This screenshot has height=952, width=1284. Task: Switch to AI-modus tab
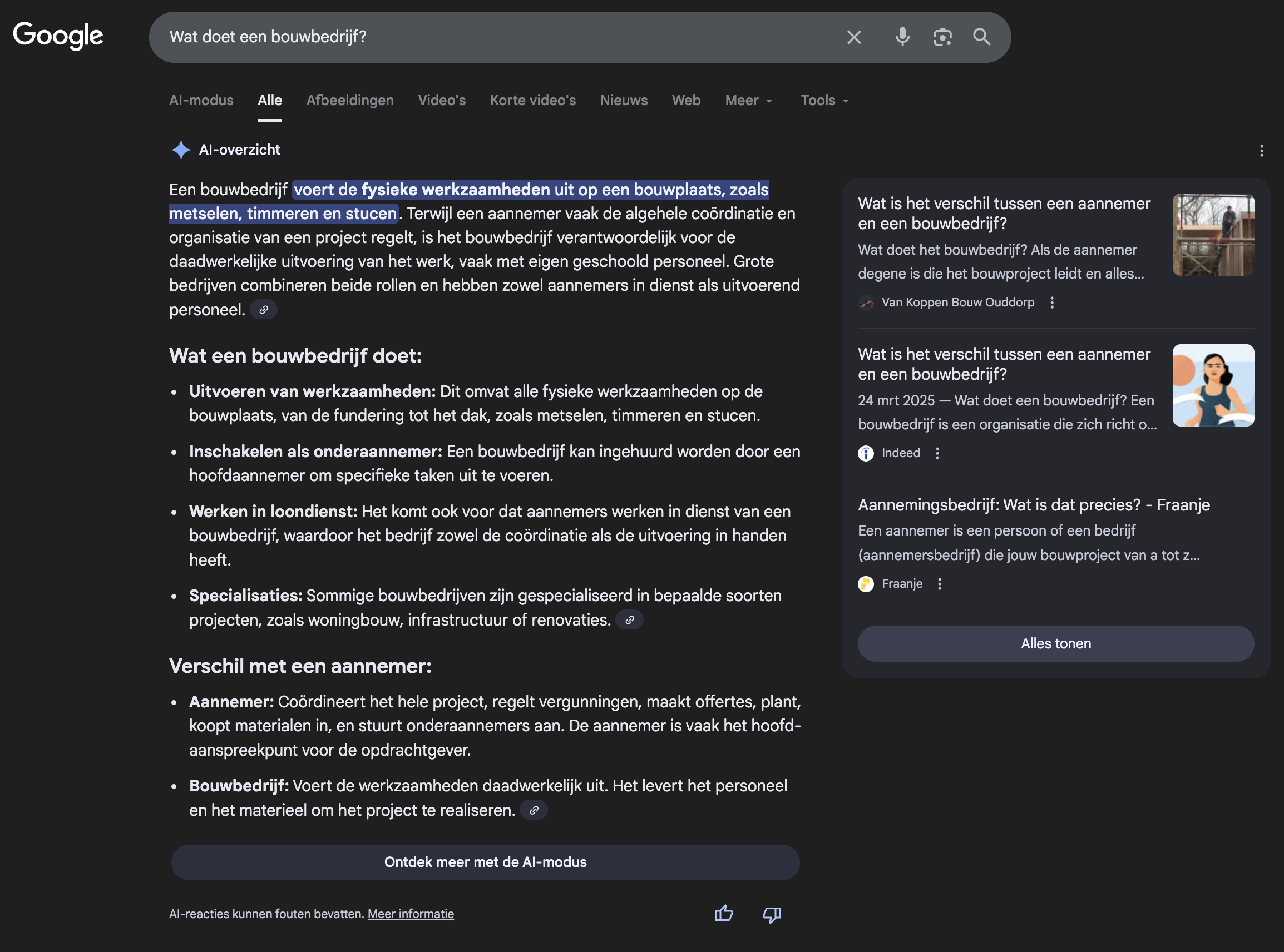coord(201,100)
